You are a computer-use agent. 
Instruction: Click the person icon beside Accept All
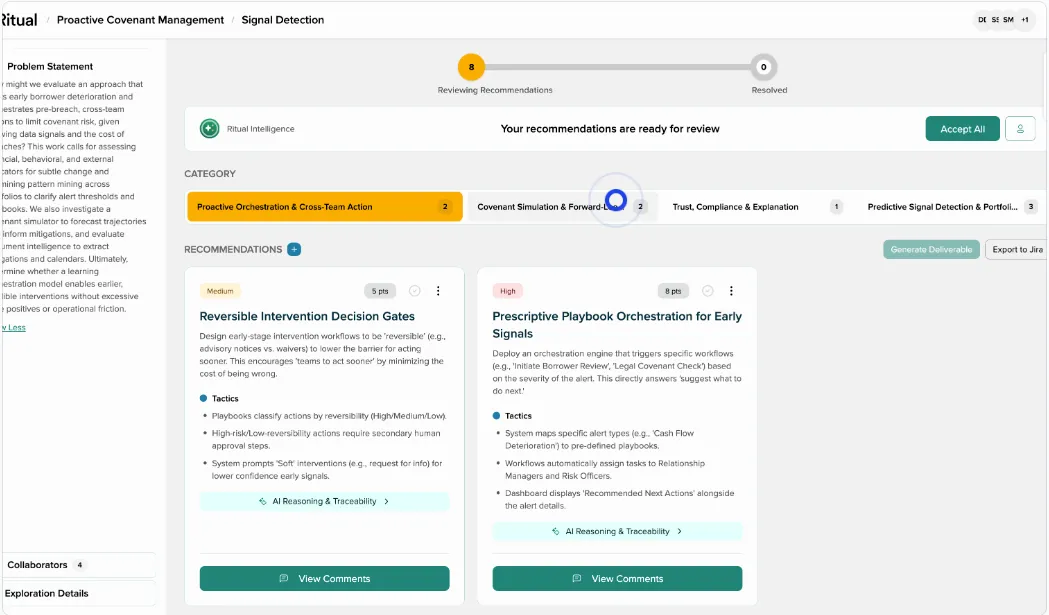tap(1021, 128)
